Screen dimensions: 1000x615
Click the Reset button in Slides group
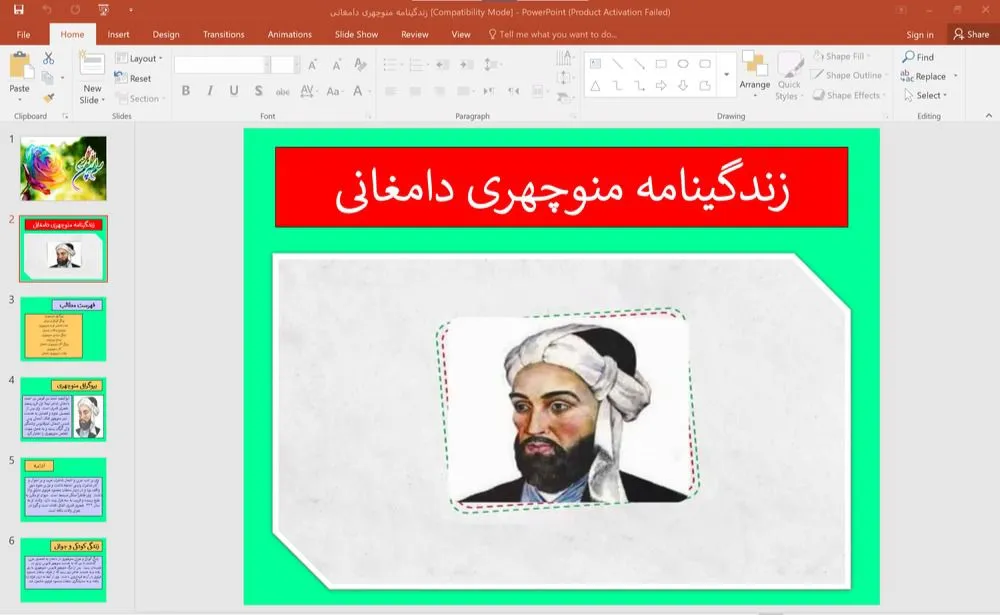click(x=137, y=77)
